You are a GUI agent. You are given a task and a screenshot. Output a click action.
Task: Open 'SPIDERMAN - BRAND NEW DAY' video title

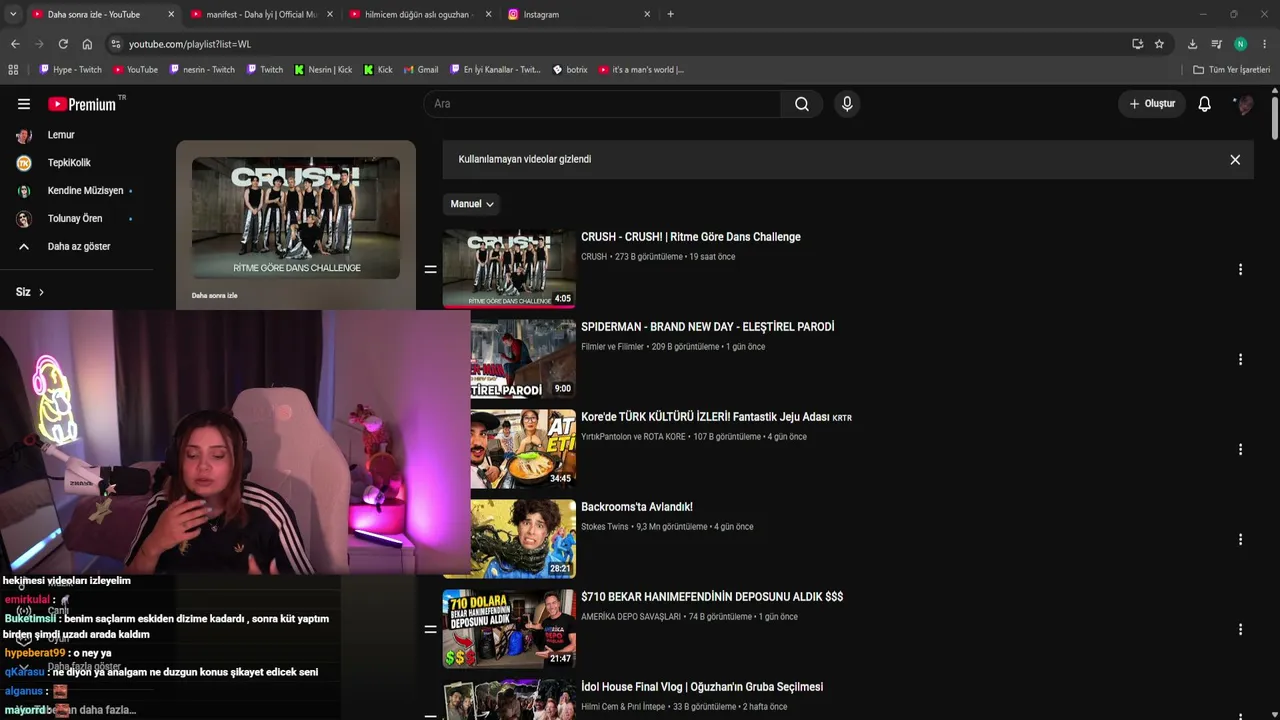coord(707,327)
